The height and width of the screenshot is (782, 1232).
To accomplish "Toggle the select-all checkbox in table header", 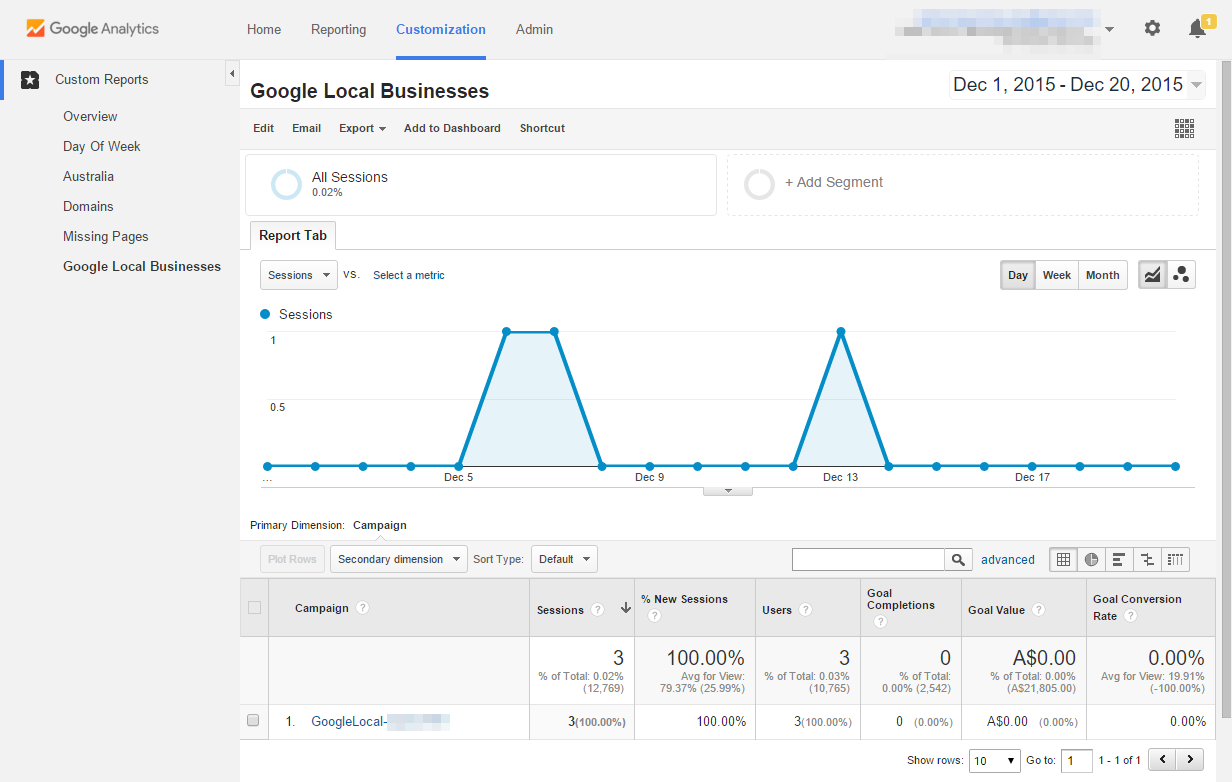I will pyautogui.click(x=254, y=607).
